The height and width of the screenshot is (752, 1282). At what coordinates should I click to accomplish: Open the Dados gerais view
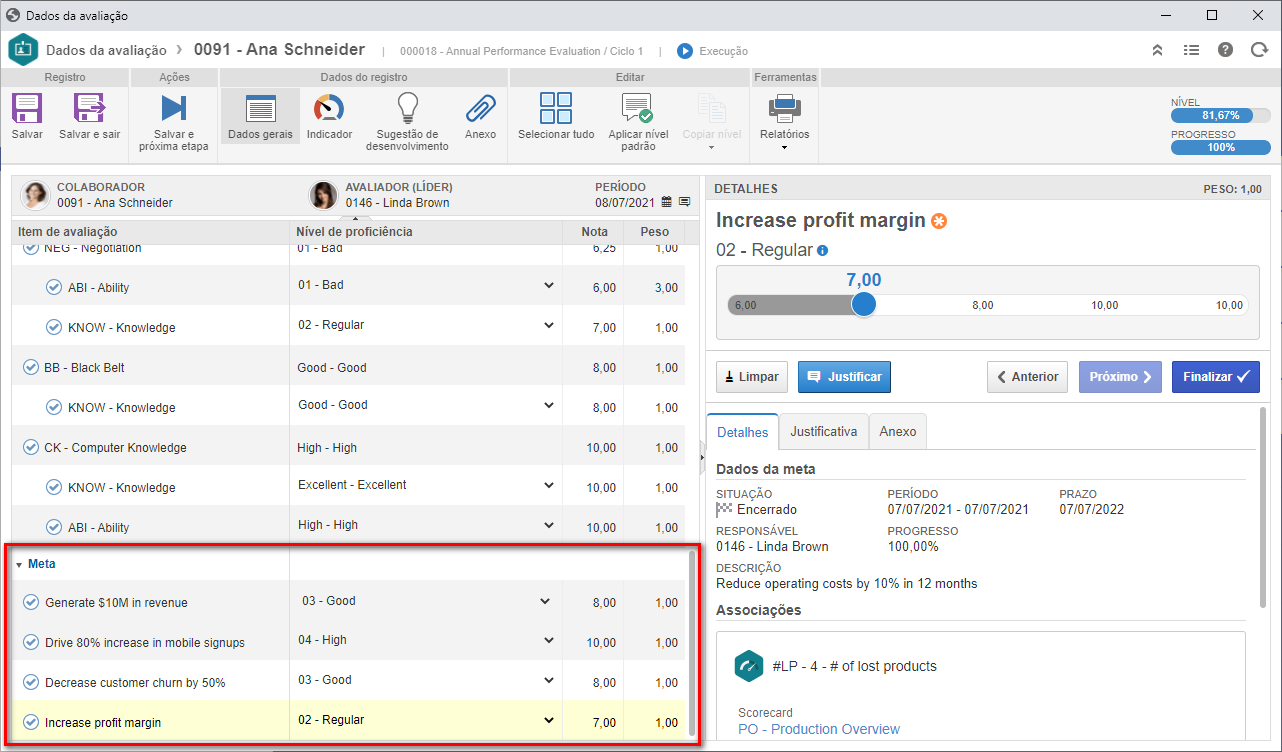click(260, 116)
